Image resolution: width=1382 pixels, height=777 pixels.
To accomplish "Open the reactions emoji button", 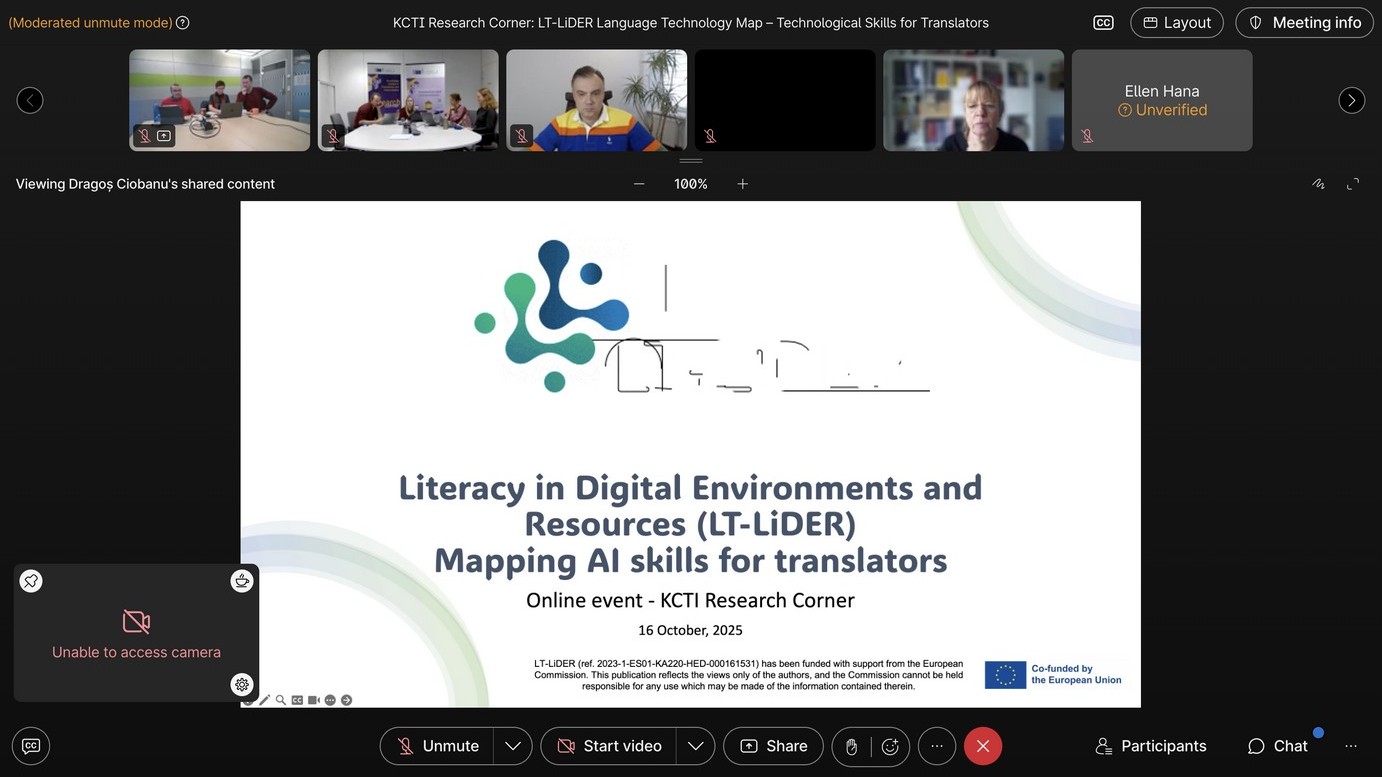I will tap(890, 746).
